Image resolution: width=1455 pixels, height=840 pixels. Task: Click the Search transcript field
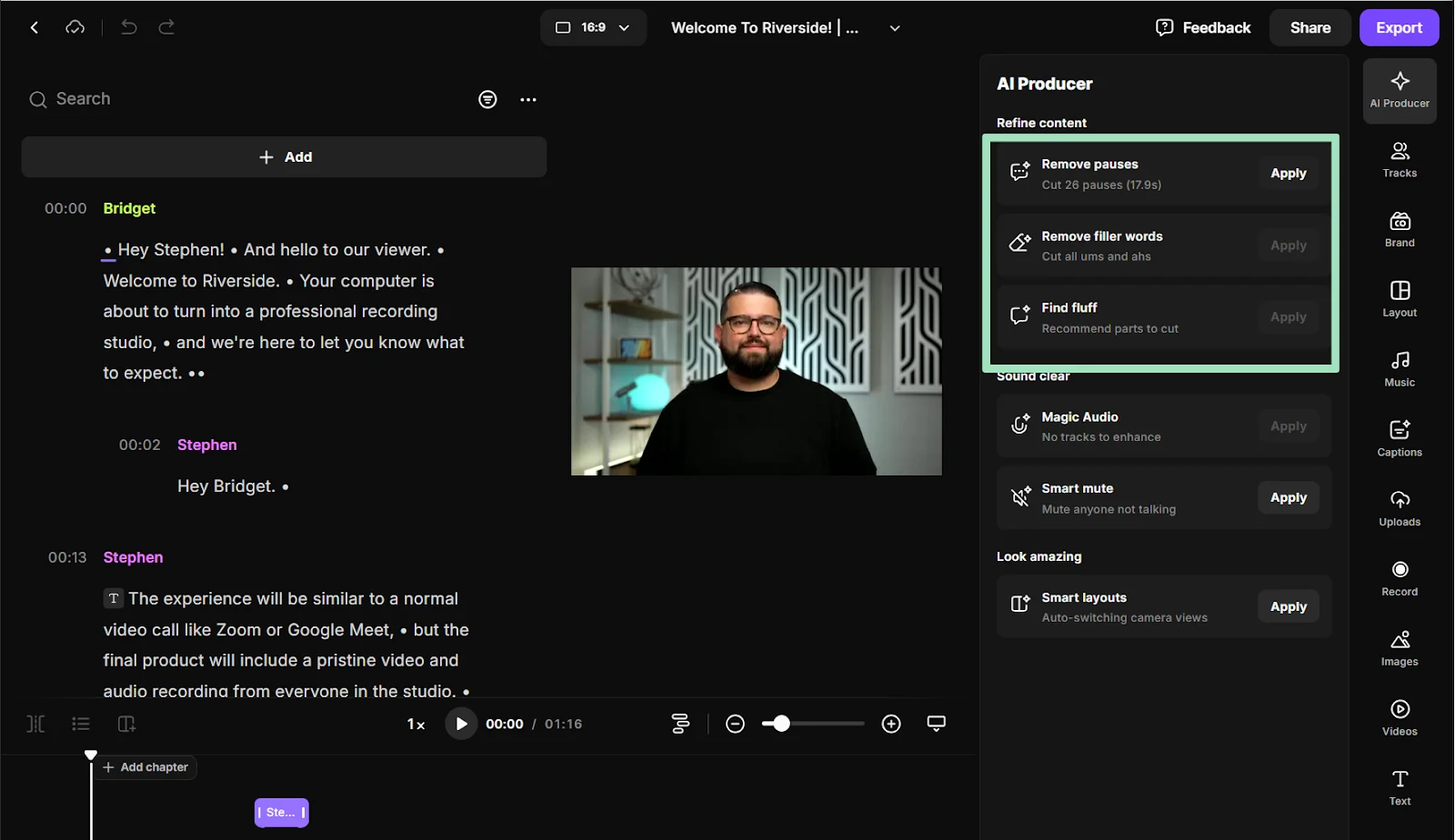point(246,99)
